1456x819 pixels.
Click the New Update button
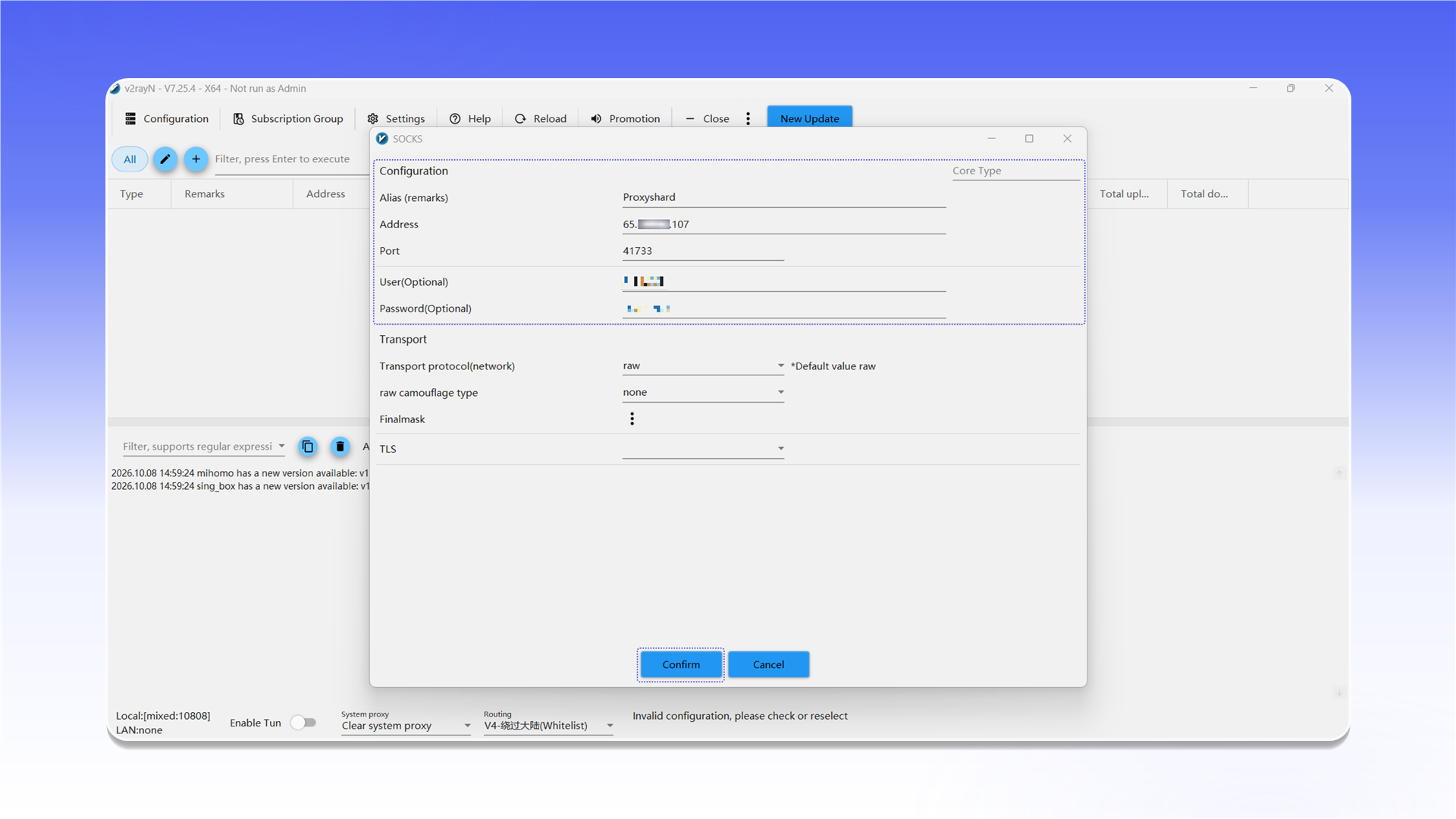tap(810, 118)
